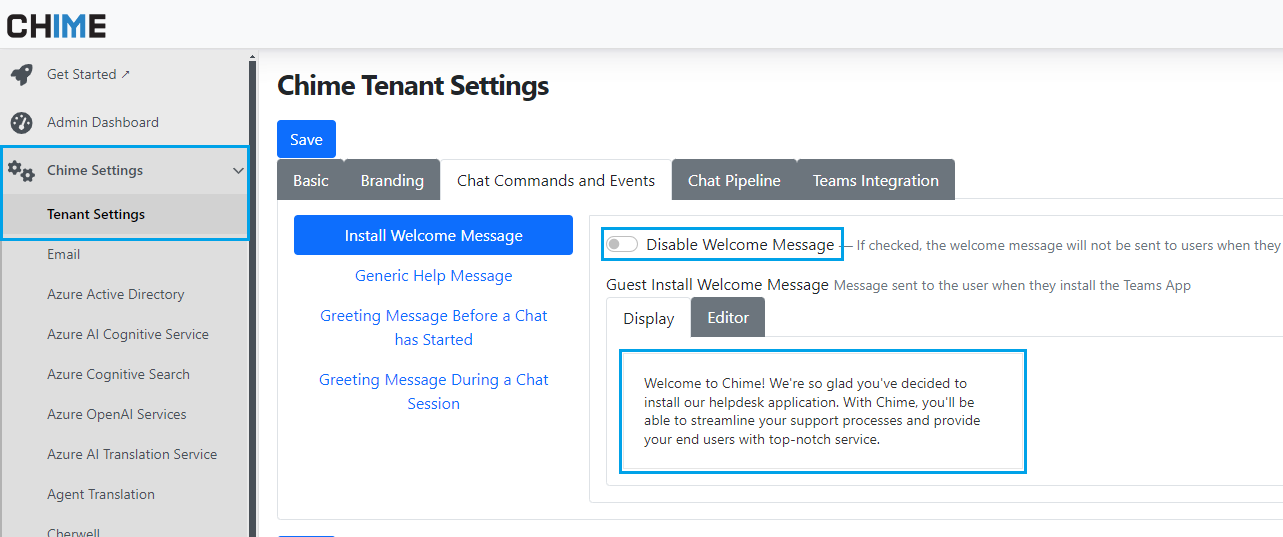Image resolution: width=1283 pixels, height=537 pixels.
Task: Open Azure OpenAI Services in sidebar
Action: pos(116,415)
